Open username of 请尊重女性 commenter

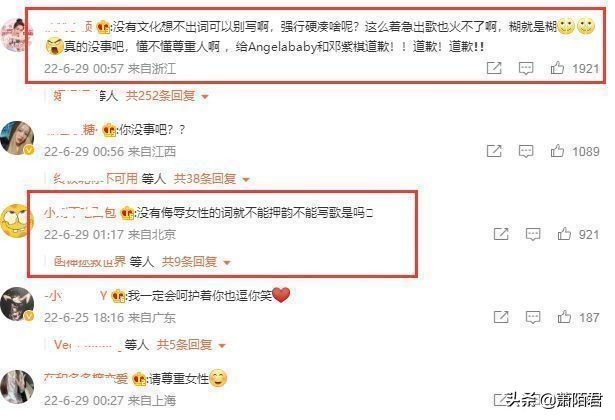pos(86,378)
